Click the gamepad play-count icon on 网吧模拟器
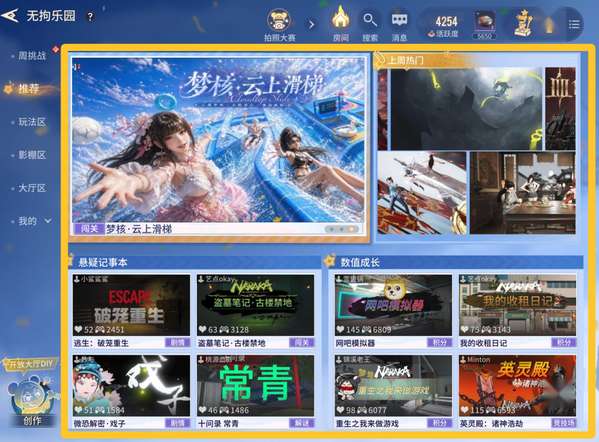The image size is (599, 442). (x=366, y=329)
